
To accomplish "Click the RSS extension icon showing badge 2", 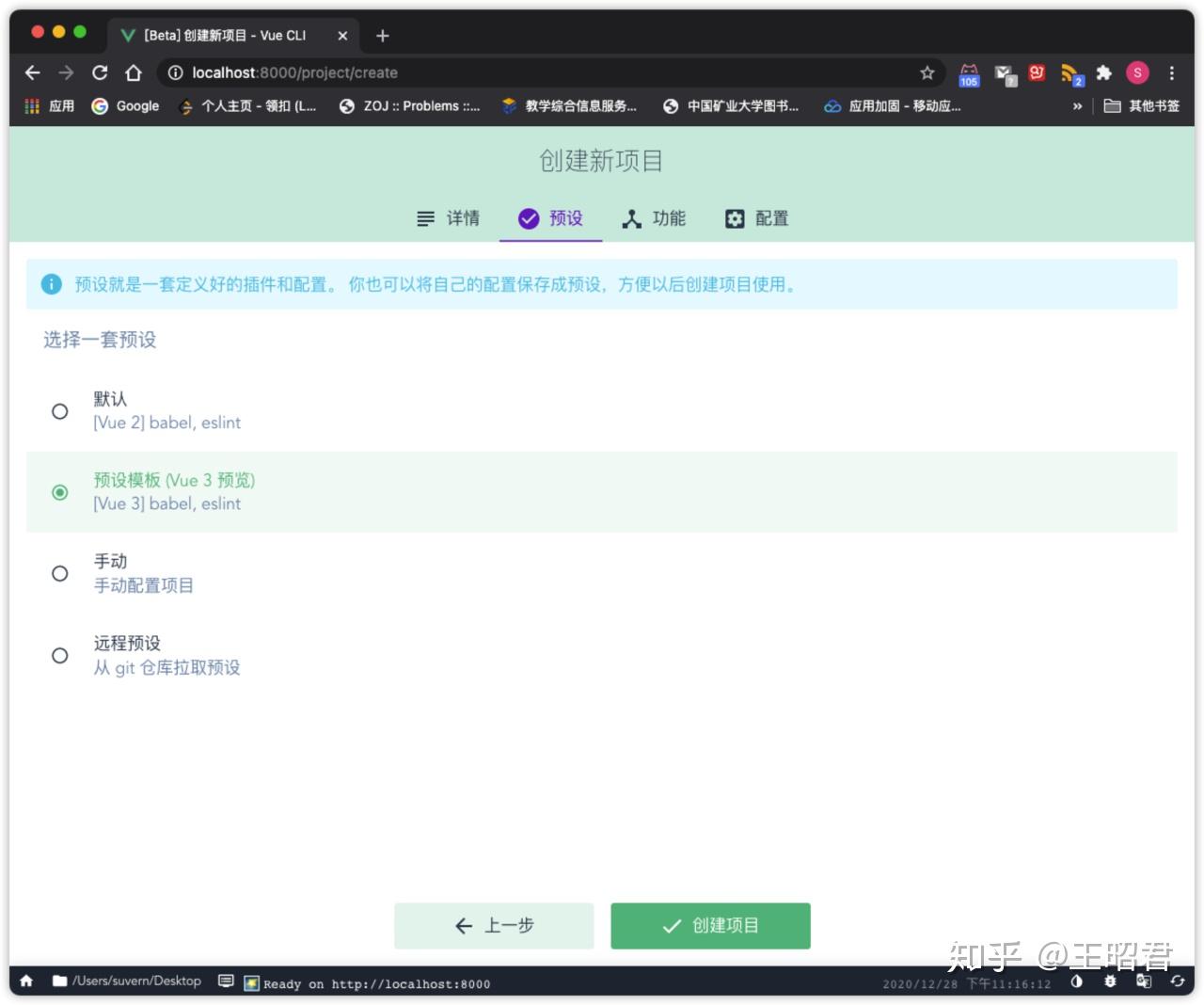I will pos(1069,72).
